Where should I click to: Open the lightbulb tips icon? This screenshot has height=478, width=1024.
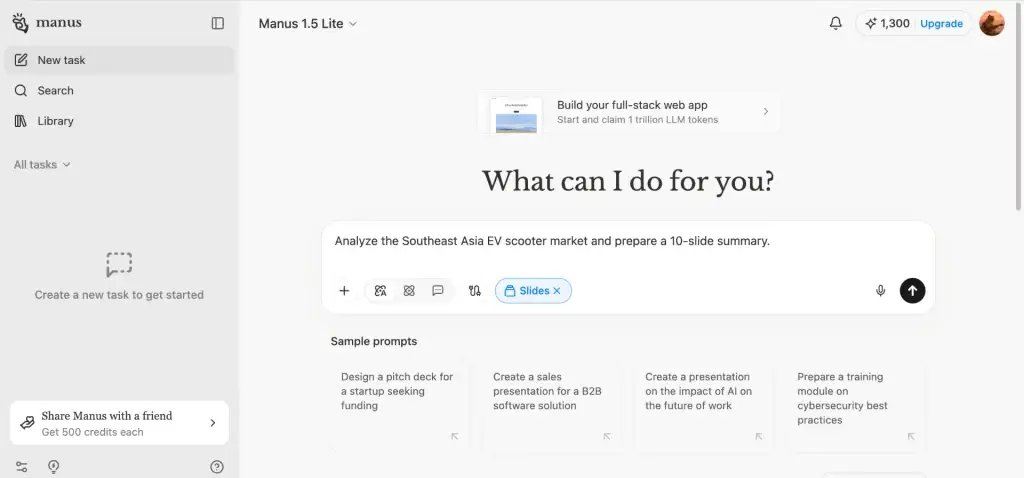(x=54, y=467)
